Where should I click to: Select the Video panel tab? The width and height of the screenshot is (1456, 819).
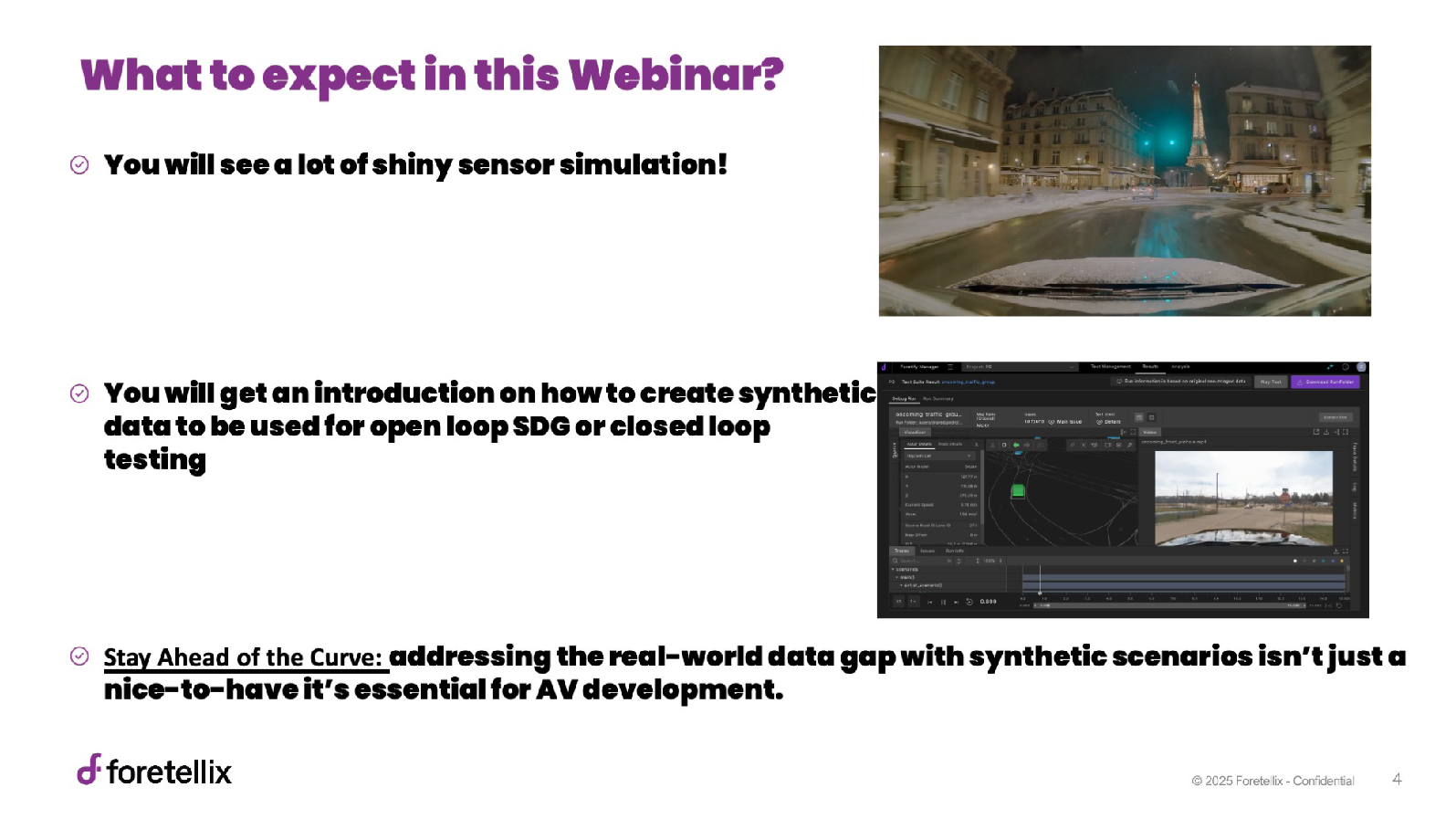pos(1149,432)
